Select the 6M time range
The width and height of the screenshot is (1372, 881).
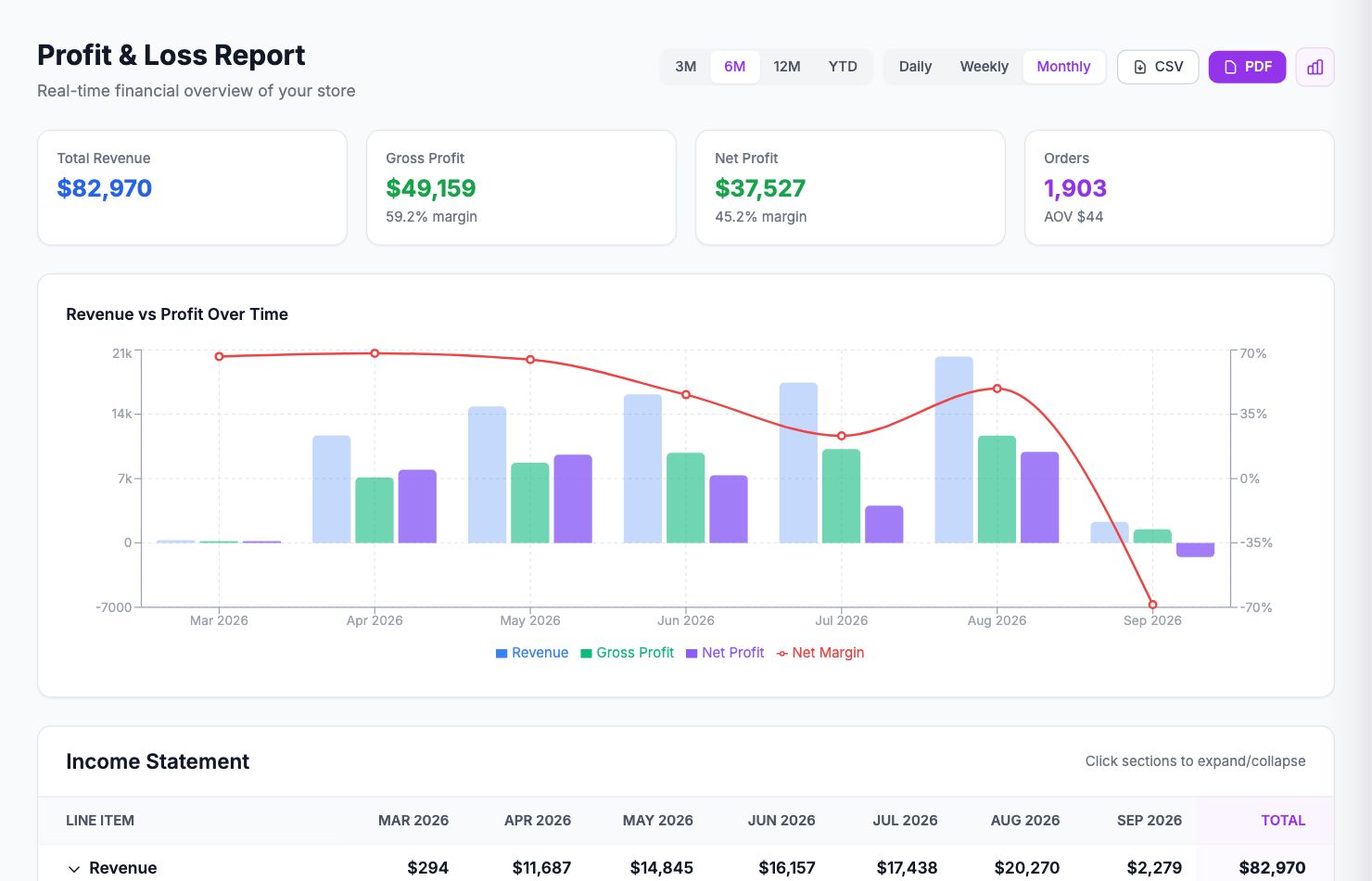pyautogui.click(x=735, y=67)
